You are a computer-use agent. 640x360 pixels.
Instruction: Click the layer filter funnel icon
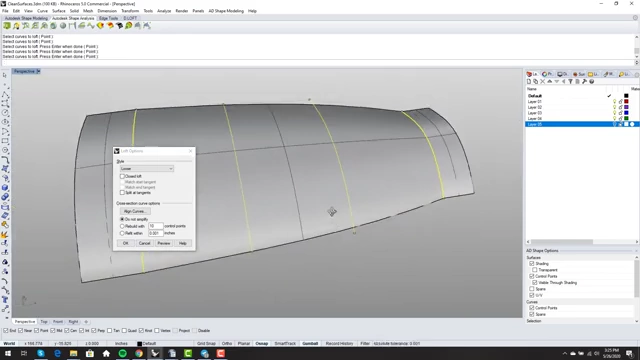point(571,82)
